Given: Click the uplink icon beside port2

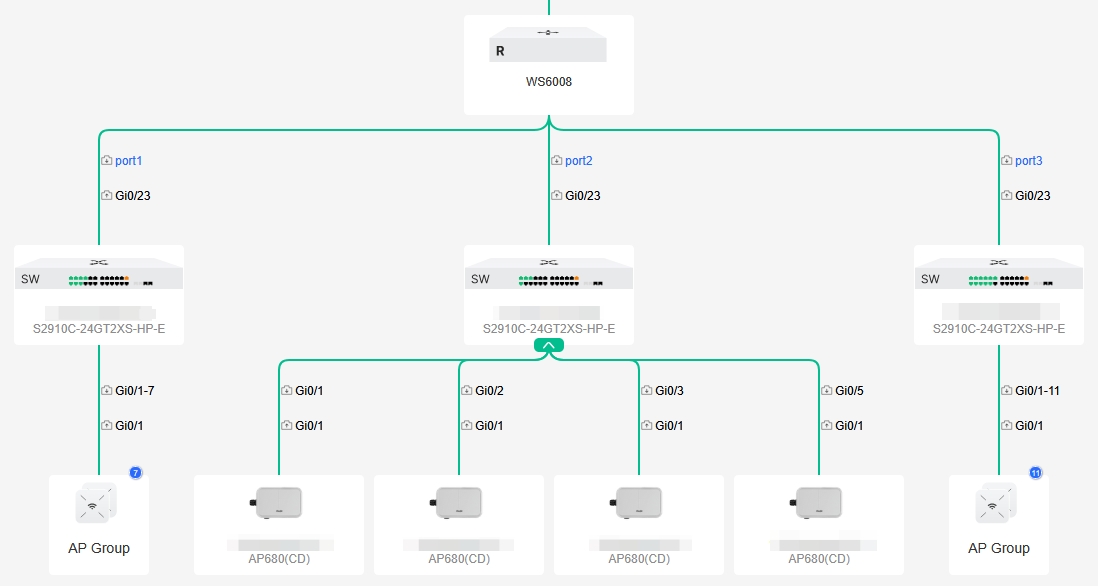Looking at the screenshot, I should [x=557, y=160].
